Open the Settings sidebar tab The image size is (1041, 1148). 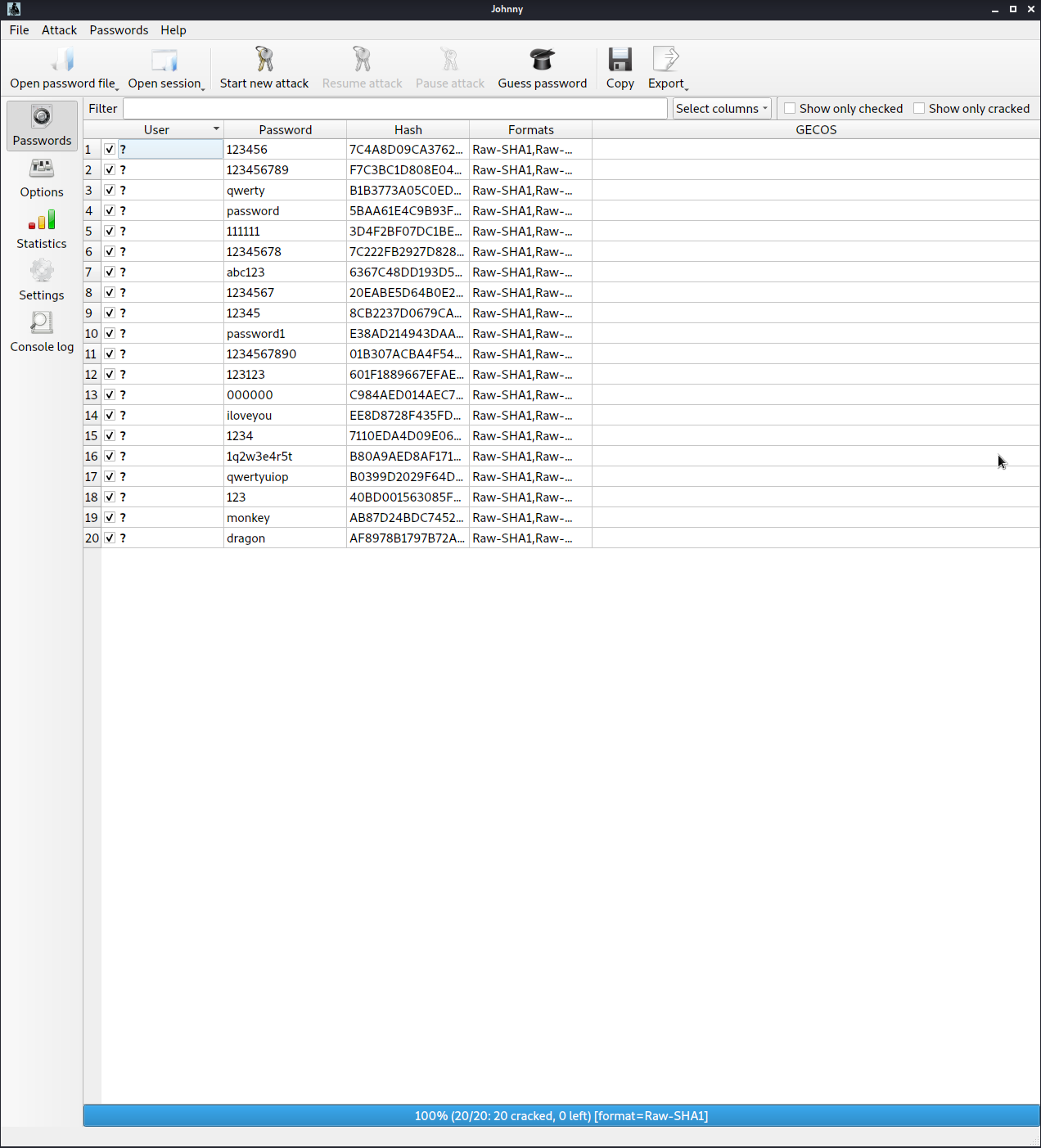[x=42, y=281]
